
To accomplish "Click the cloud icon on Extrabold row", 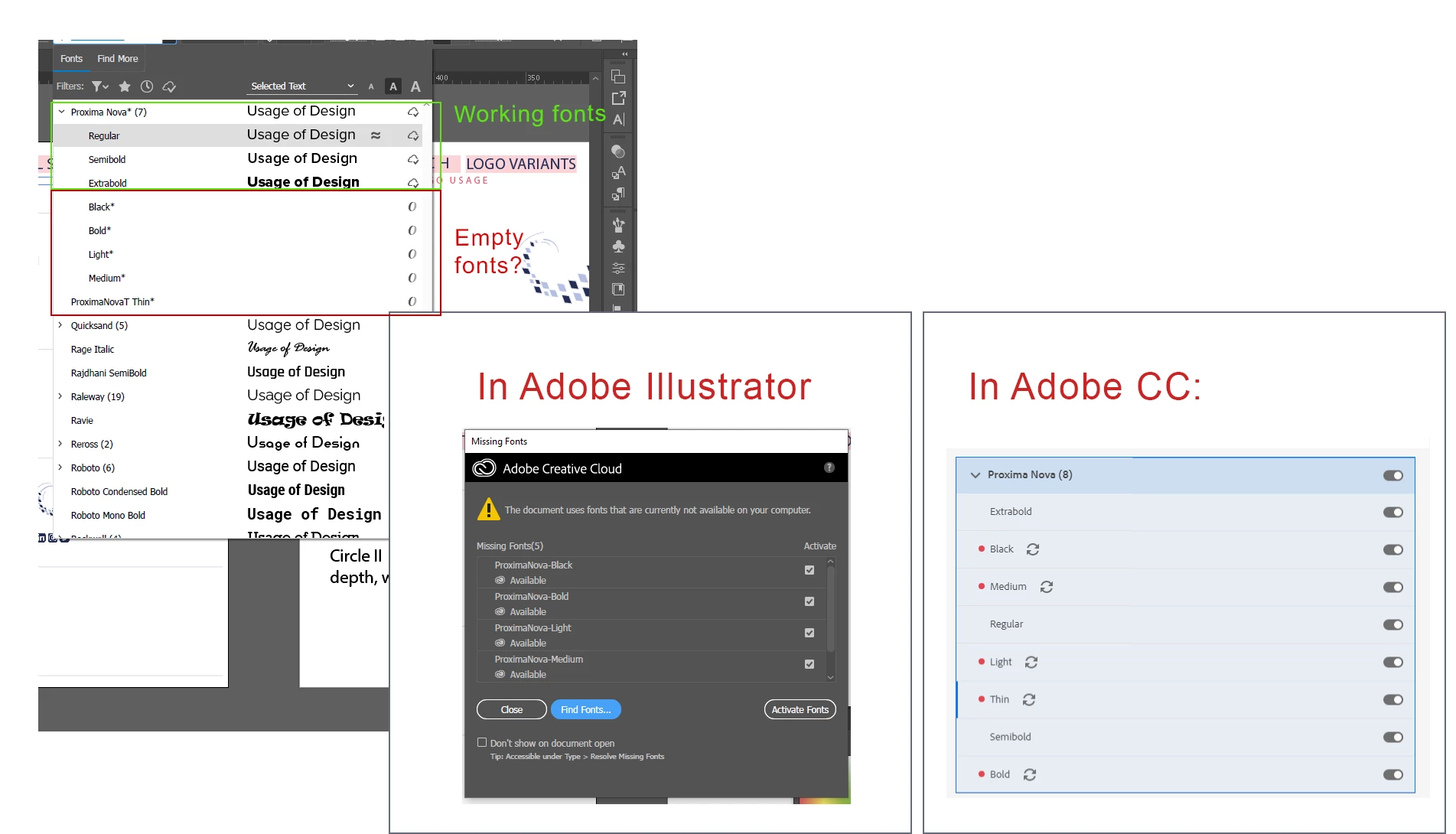I will 413,183.
